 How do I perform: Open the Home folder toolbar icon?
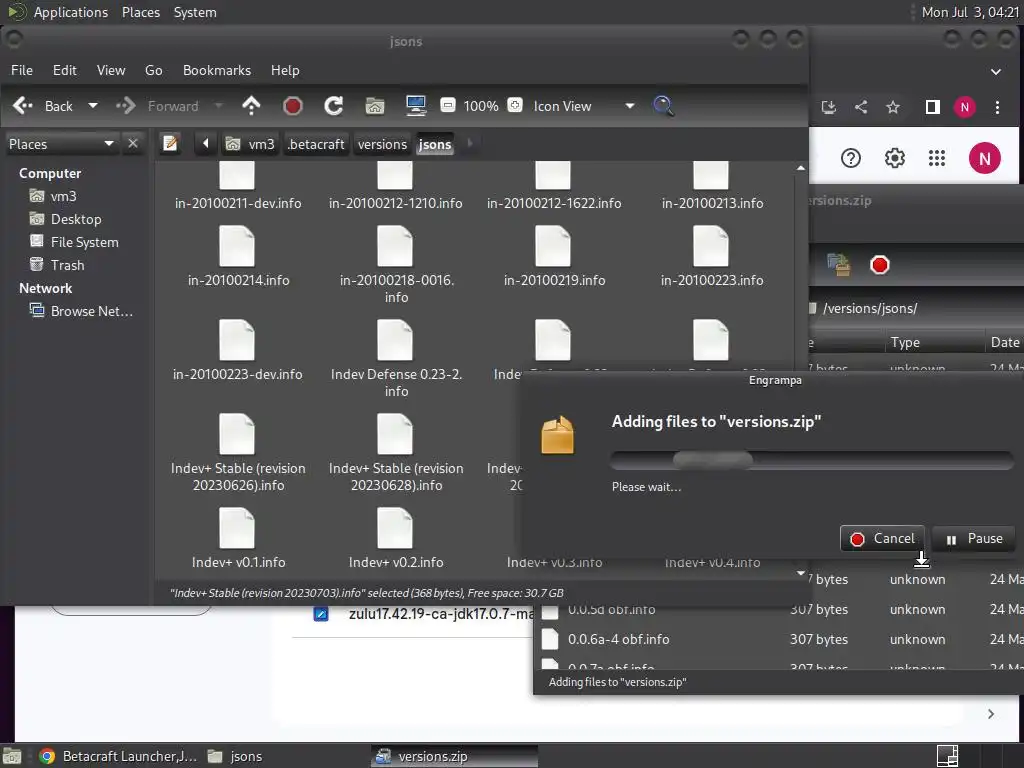375,106
